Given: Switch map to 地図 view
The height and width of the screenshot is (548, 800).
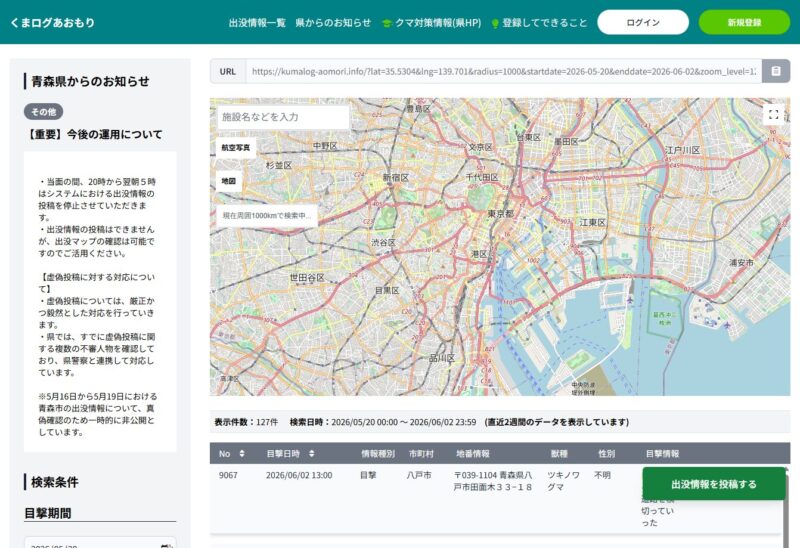Looking at the screenshot, I should (x=229, y=181).
